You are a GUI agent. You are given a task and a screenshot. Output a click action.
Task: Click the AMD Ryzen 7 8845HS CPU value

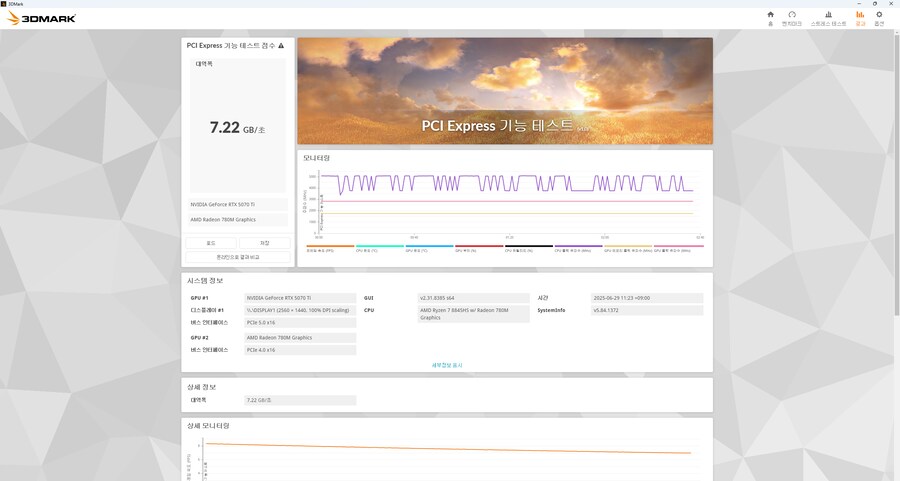(474, 314)
